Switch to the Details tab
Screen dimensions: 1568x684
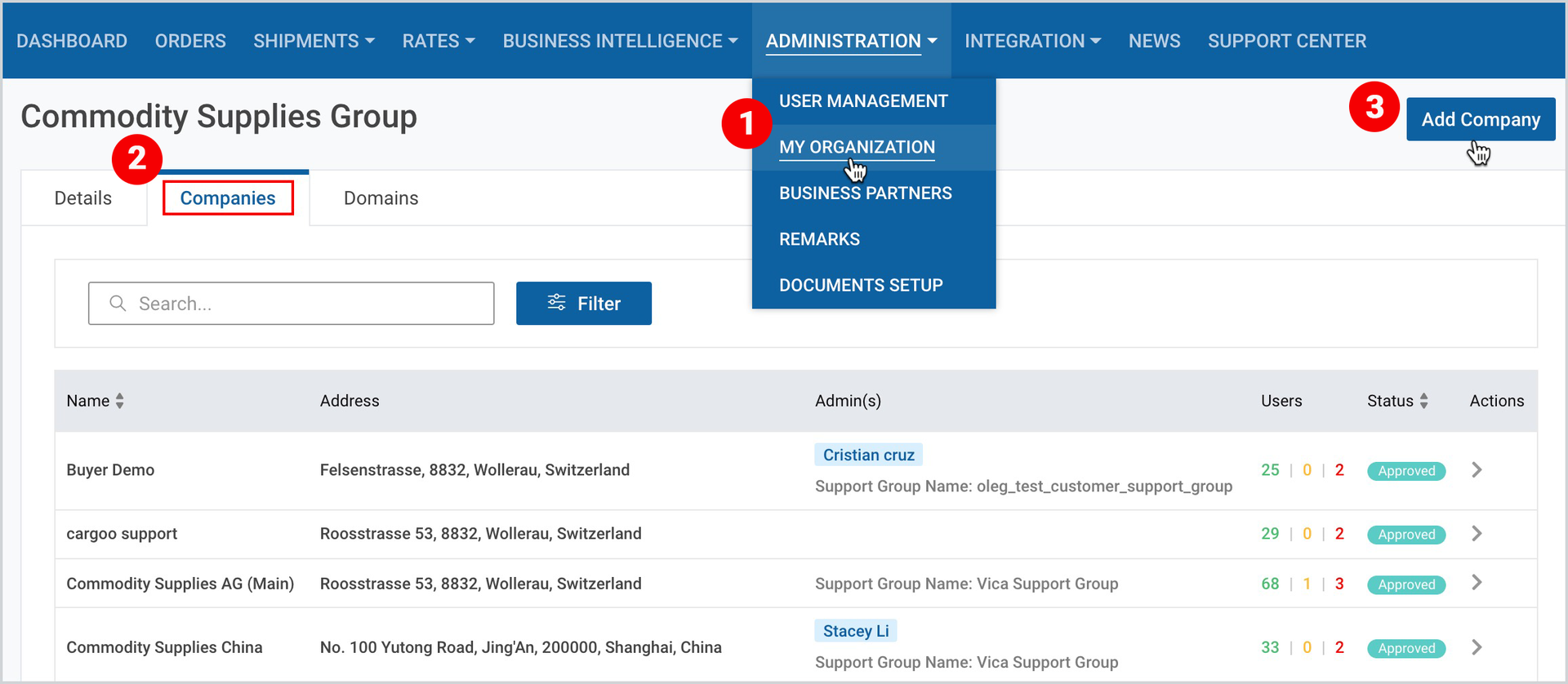pyautogui.click(x=83, y=198)
